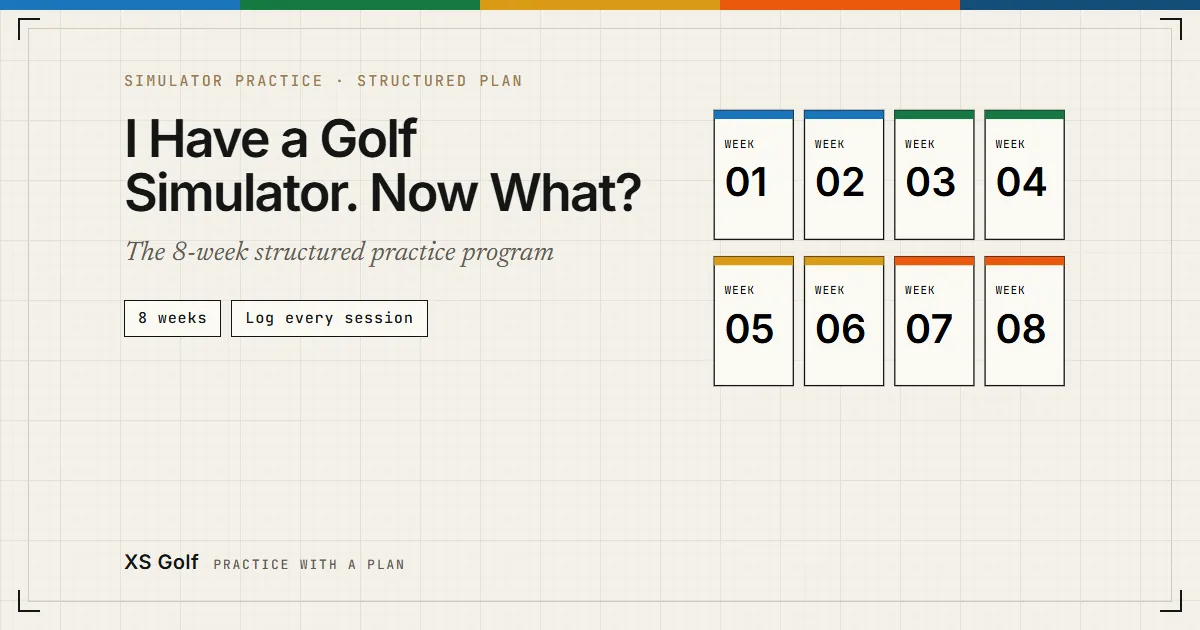The height and width of the screenshot is (630, 1200).
Task: Open the Week 03 card
Action: tap(934, 175)
